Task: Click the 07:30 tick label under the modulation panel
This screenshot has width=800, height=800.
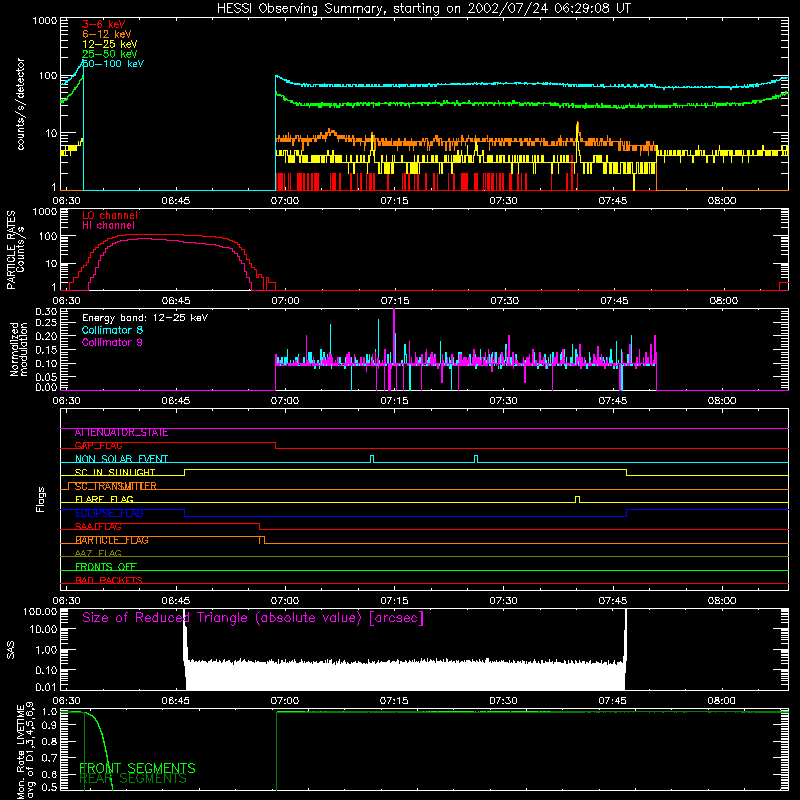Action: point(503,401)
